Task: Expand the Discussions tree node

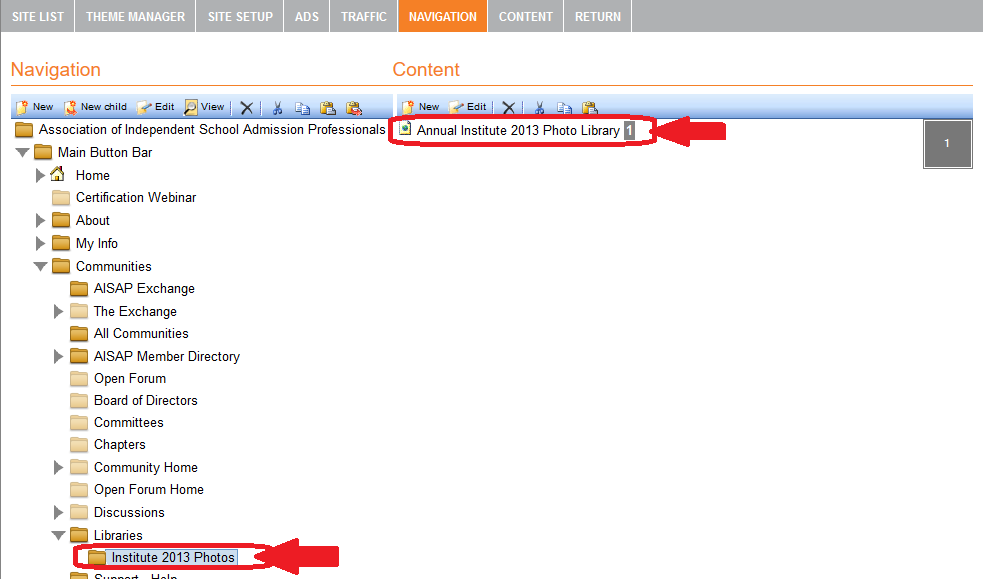Action: pos(58,513)
